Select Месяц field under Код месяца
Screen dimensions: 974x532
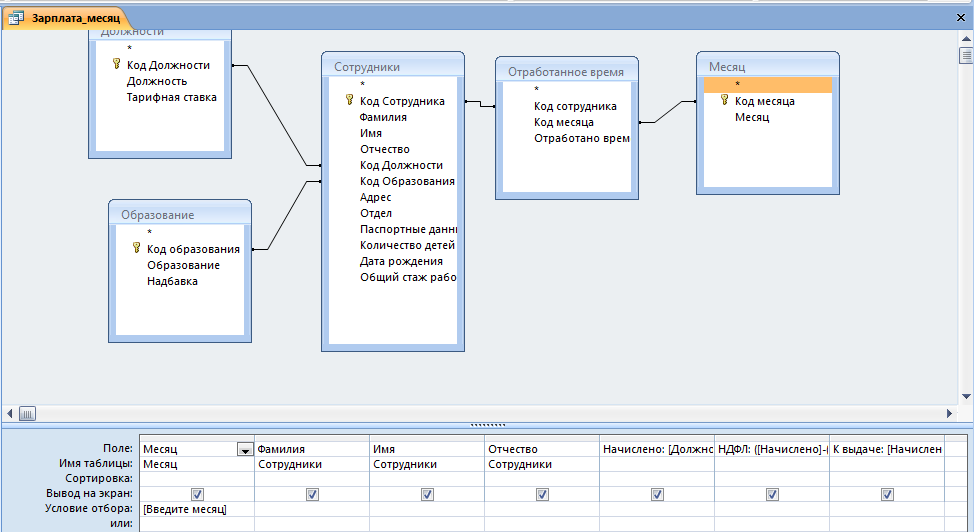[752, 117]
